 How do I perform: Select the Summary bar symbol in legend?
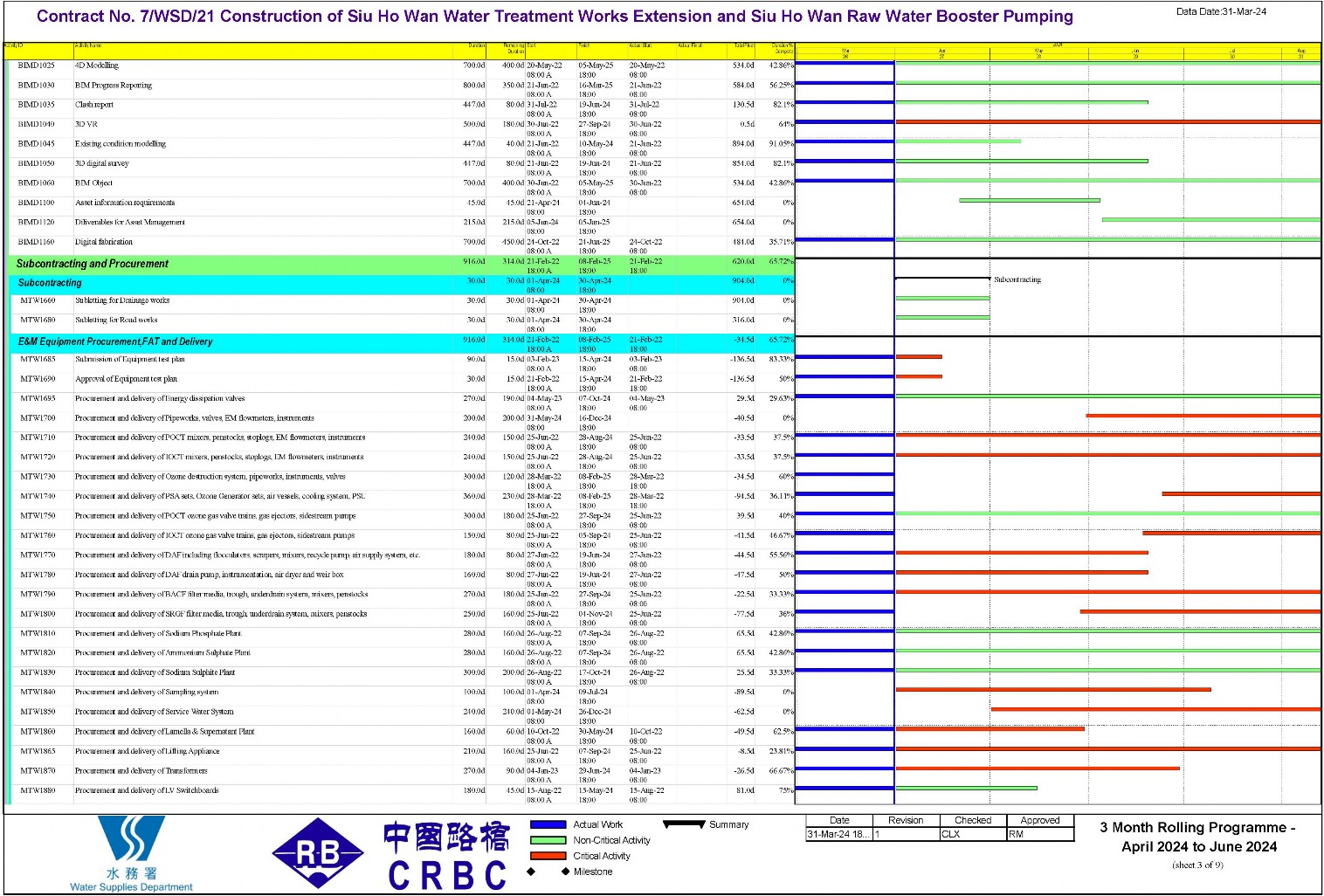pos(684,824)
